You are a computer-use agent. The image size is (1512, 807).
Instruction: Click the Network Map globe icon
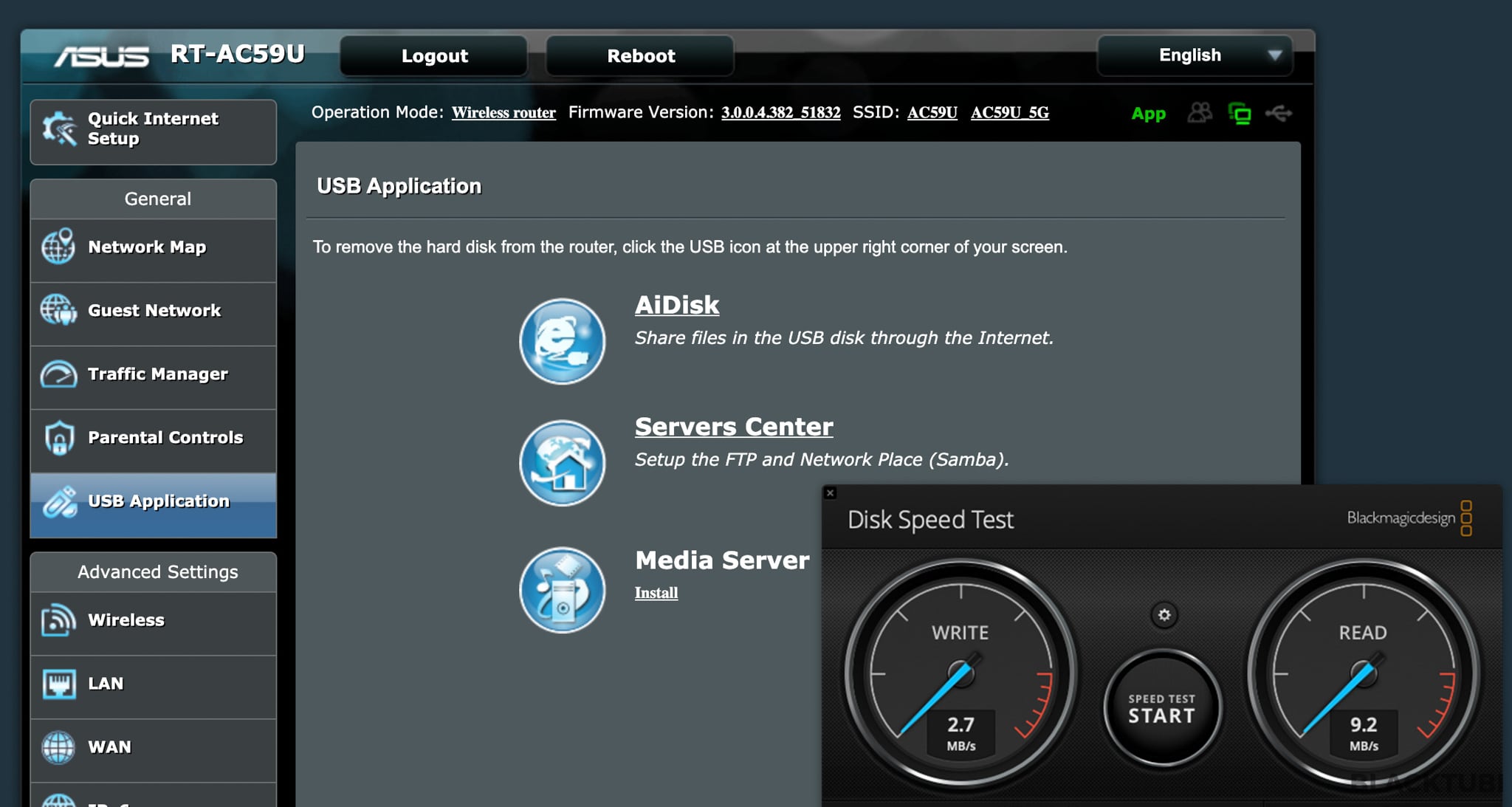(58, 247)
